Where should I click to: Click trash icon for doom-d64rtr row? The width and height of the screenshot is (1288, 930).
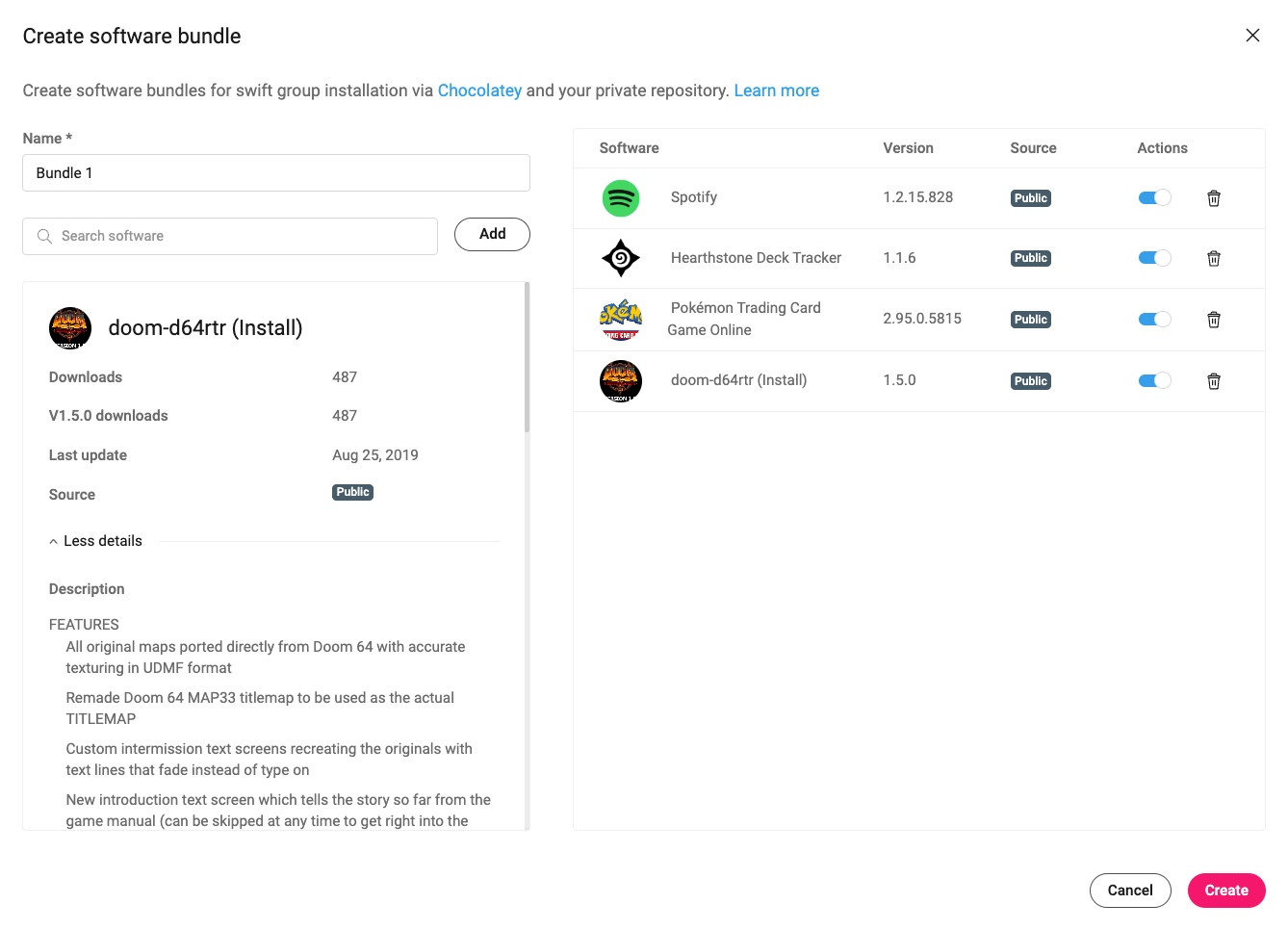pyautogui.click(x=1214, y=381)
